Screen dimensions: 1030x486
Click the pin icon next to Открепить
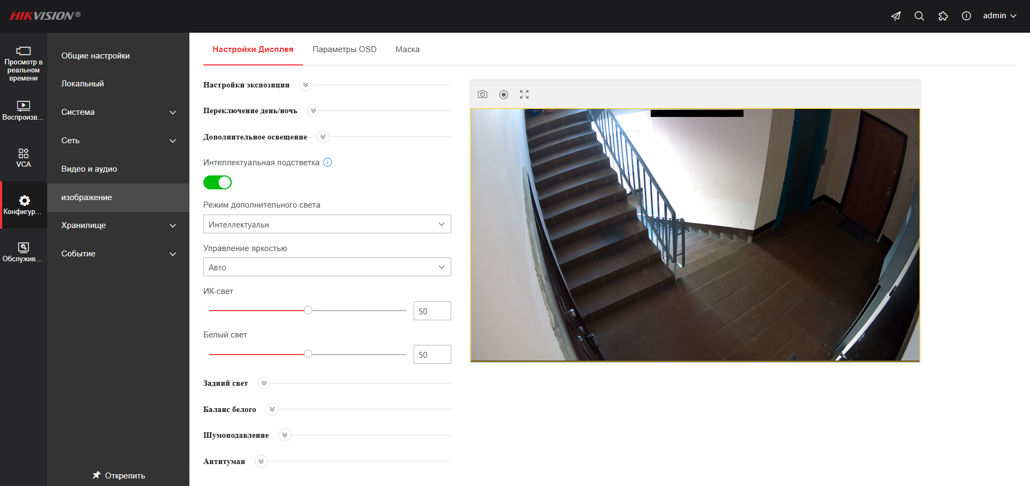(96, 475)
